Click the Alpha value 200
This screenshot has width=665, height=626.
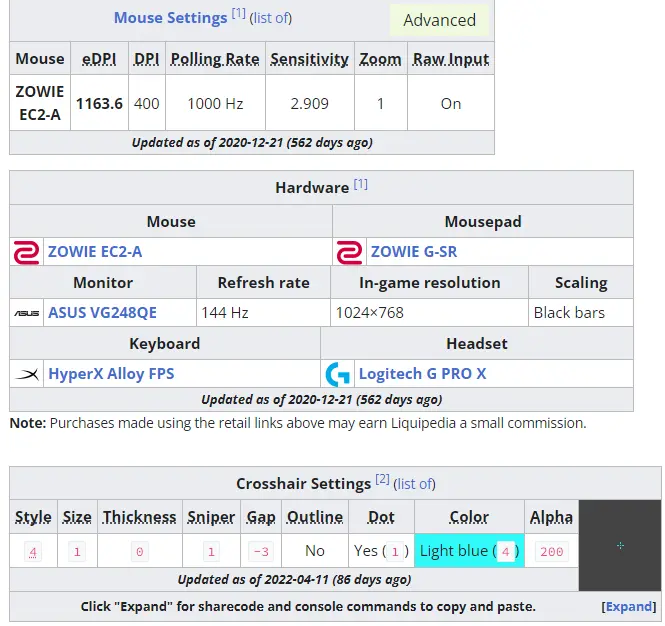point(552,552)
